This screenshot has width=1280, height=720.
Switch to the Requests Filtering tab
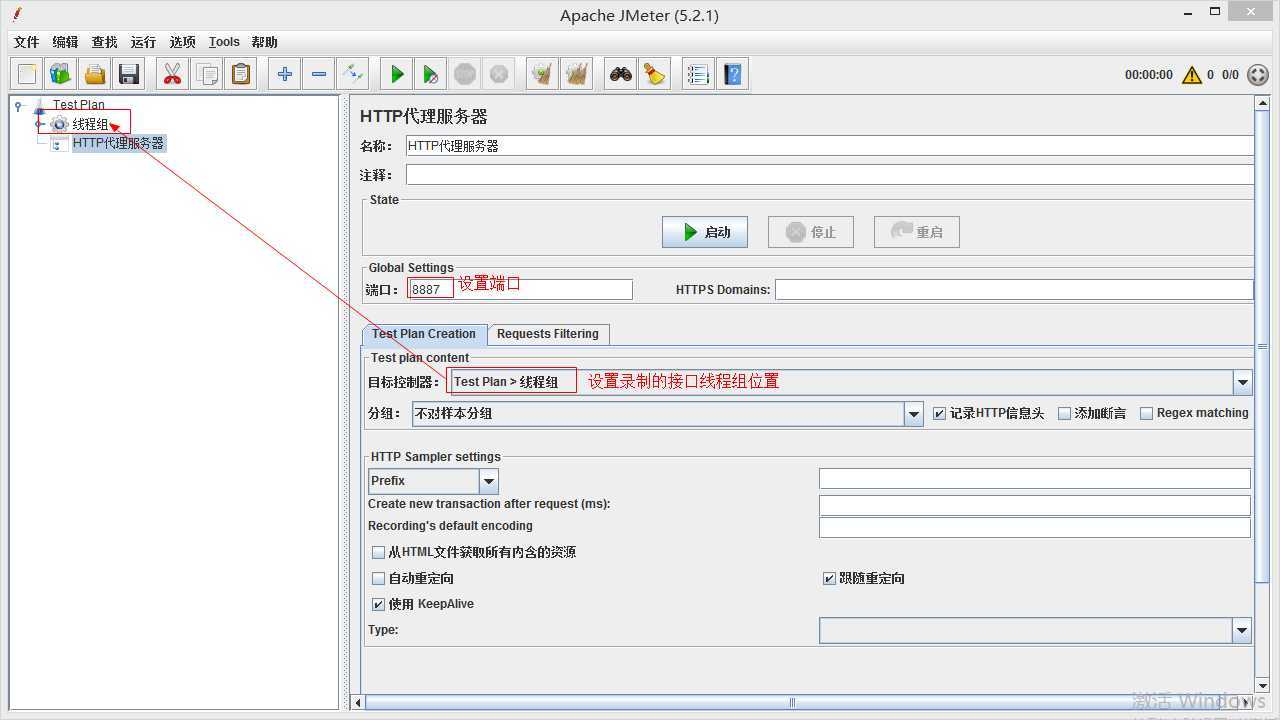(x=548, y=334)
